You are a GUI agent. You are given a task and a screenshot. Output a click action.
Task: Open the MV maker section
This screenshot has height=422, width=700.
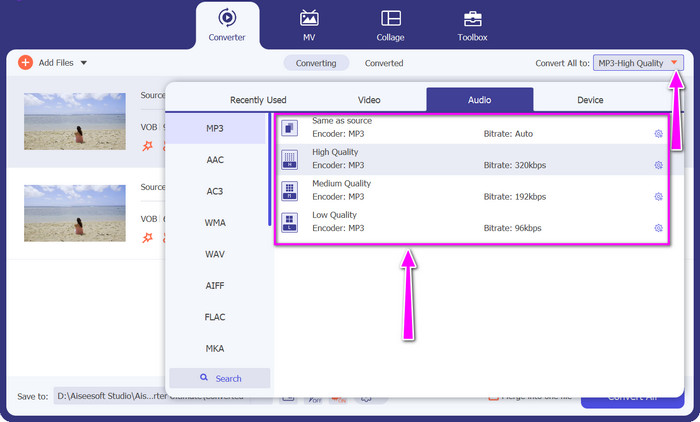pos(310,26)
